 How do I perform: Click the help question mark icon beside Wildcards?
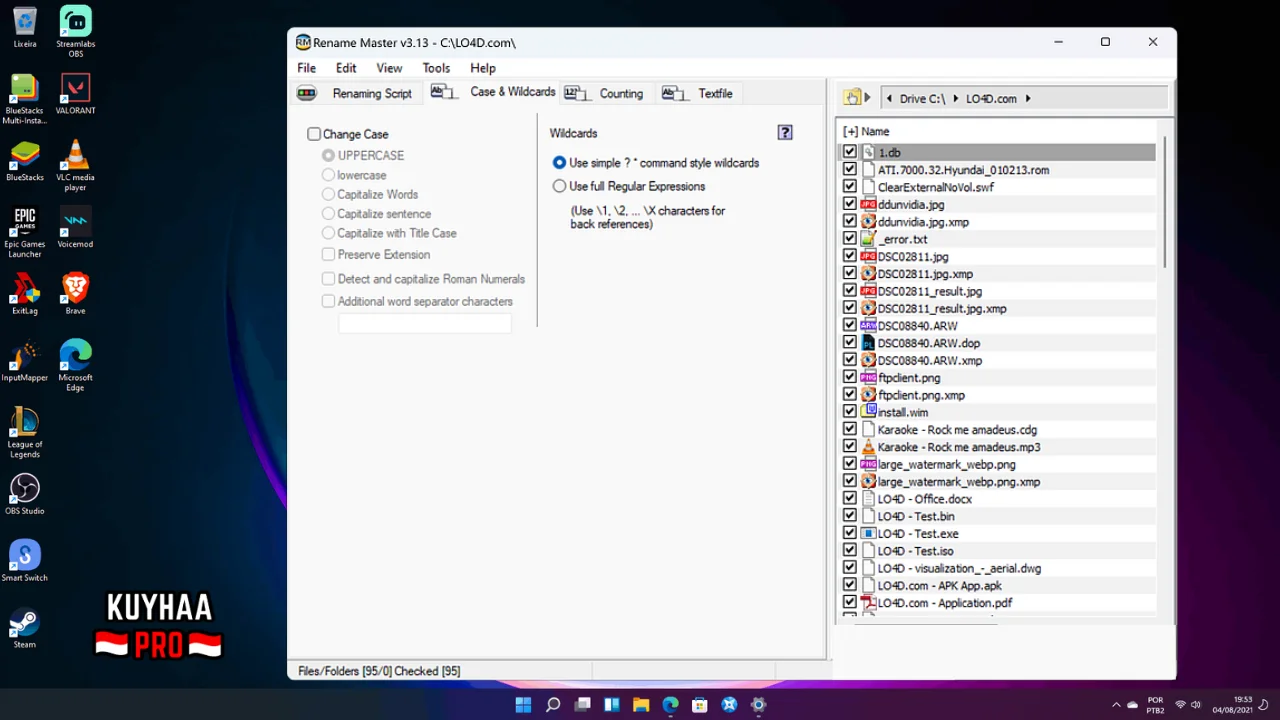point(785,132)
